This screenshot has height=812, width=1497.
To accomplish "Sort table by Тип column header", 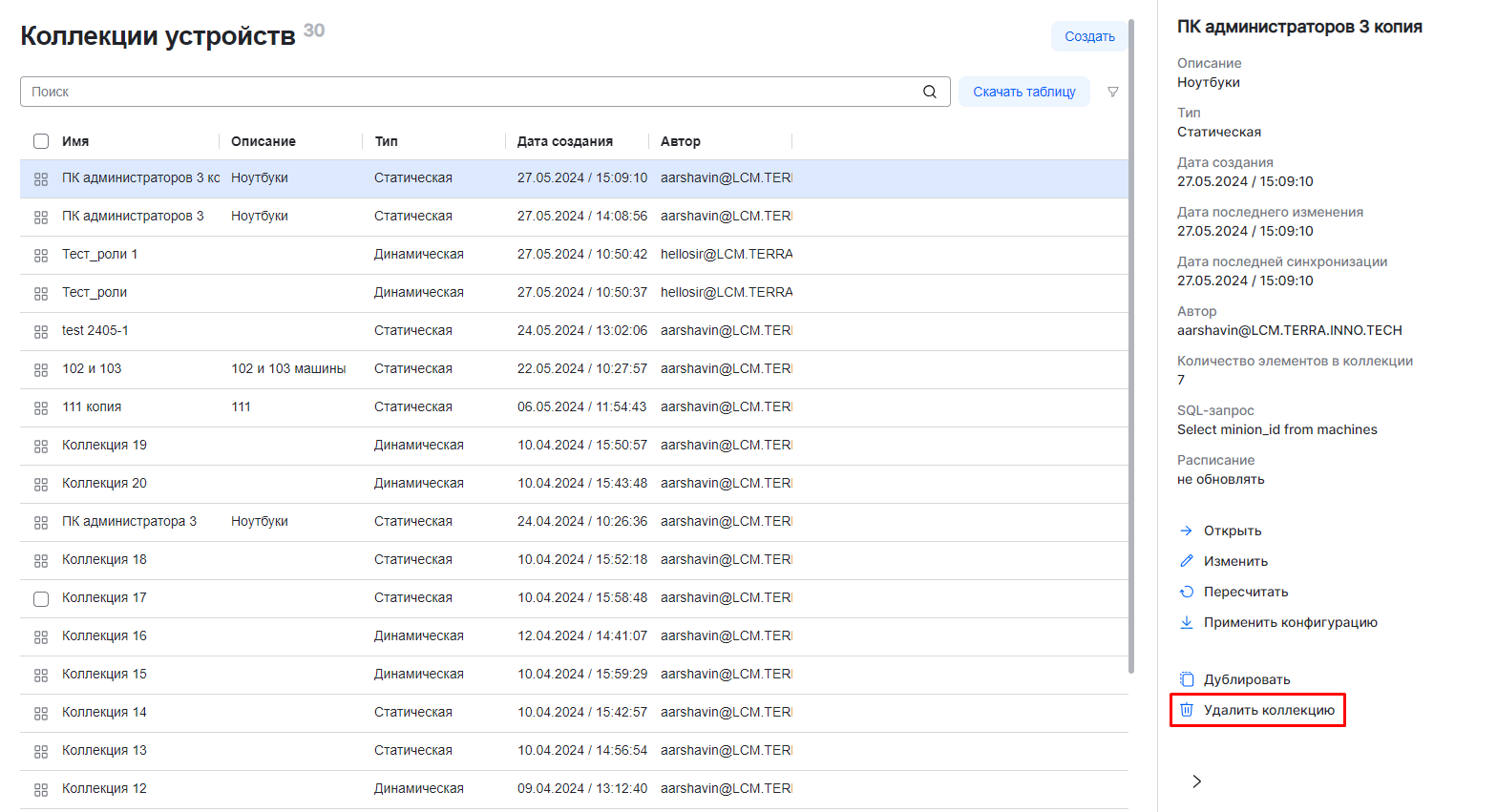I will [386, 141].
